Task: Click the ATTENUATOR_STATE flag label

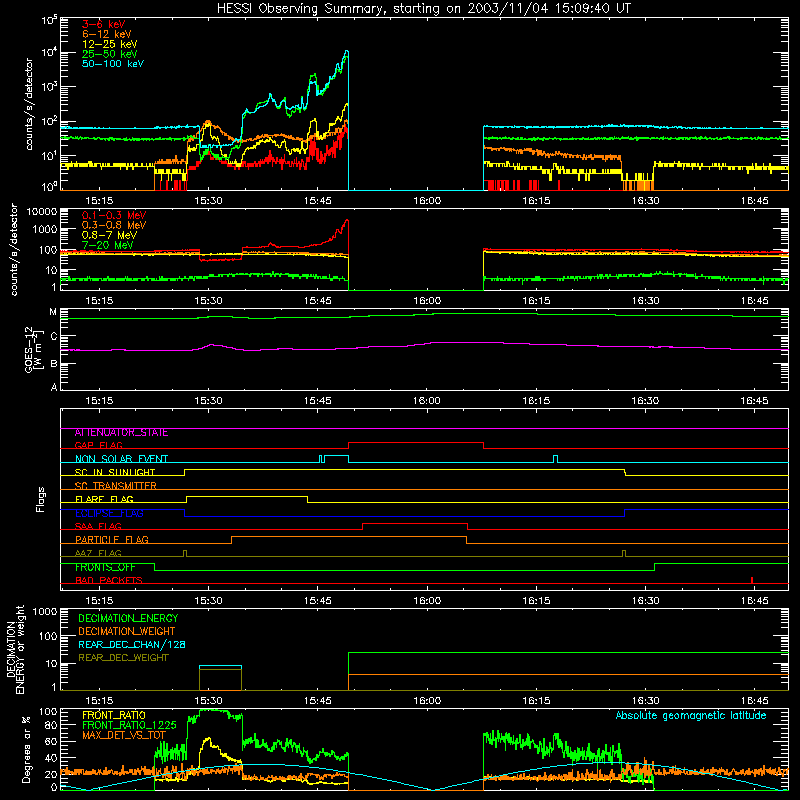Action: pyautogui.click(x=121, y=433)
